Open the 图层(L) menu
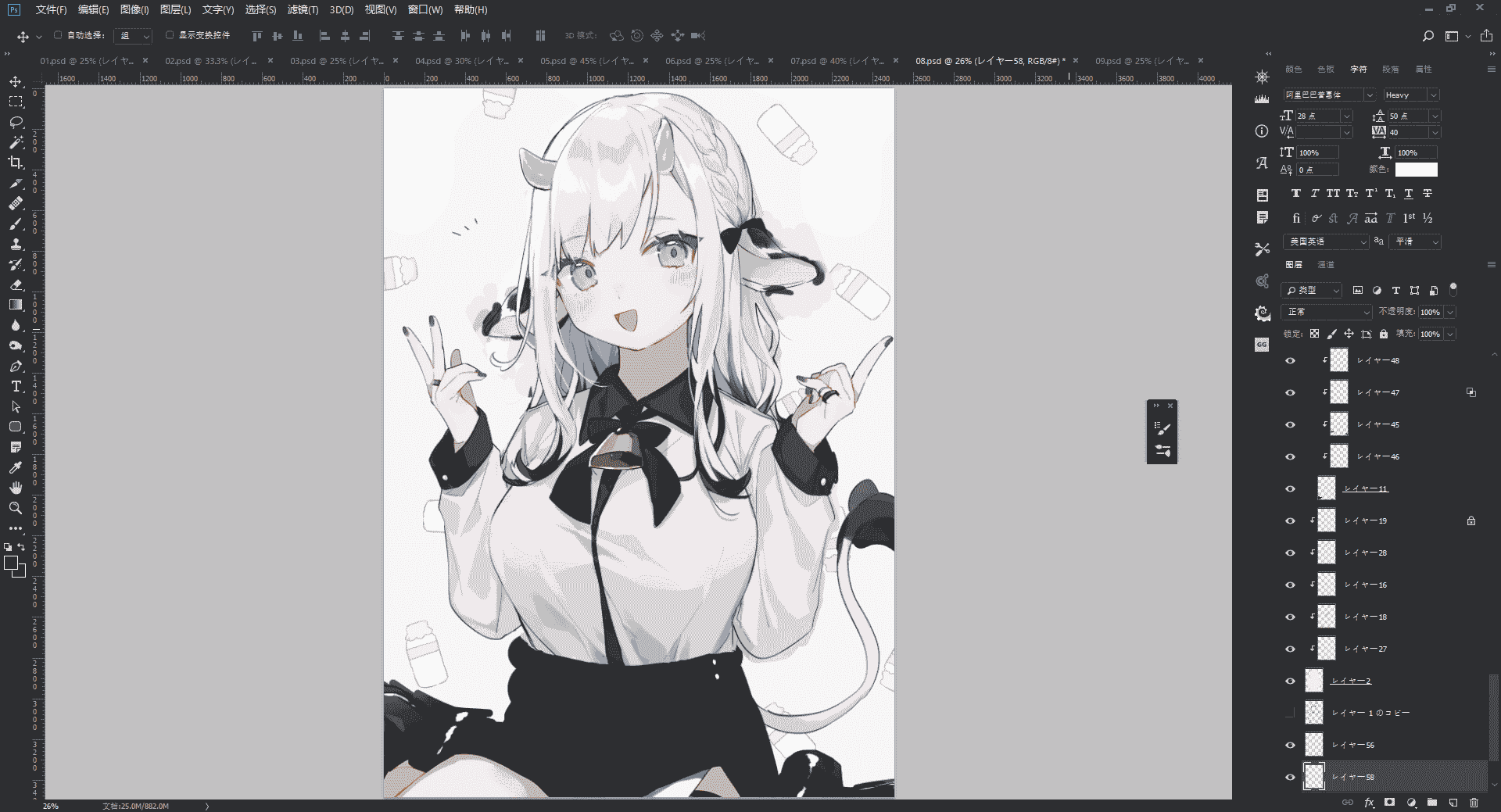The height and width of the screenshot is (812, 1501). tap(175, 10)
